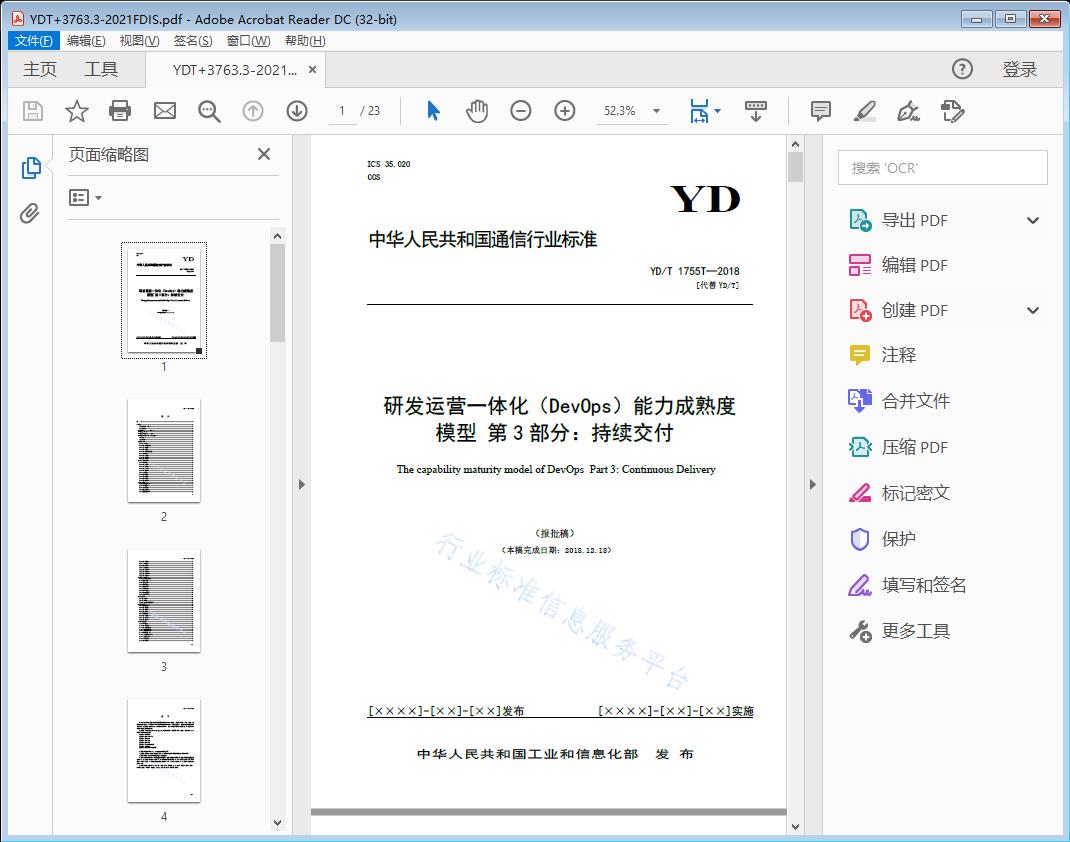The height and width of the screenshot is (842, 1070).
Task: Open the 视图 menu
Action: [137, 40]
